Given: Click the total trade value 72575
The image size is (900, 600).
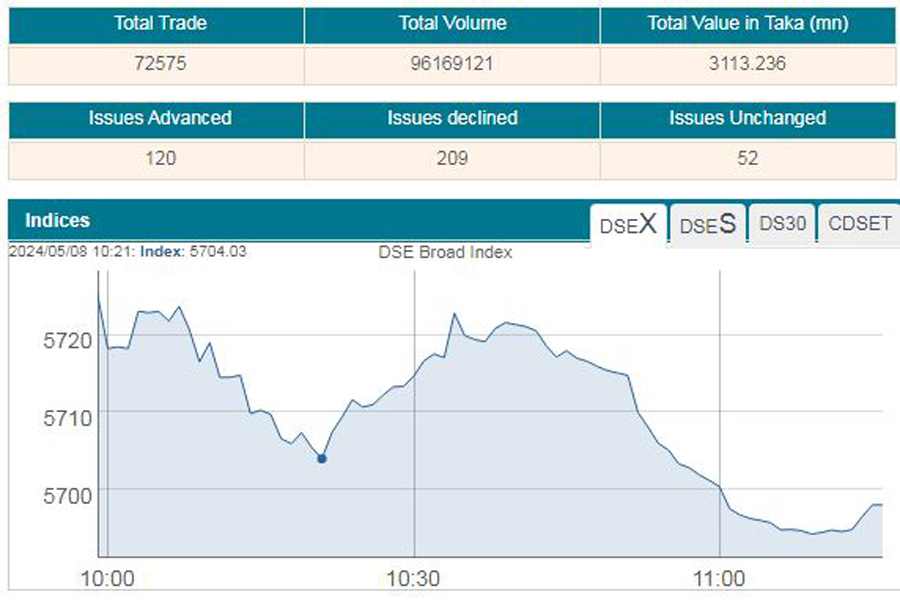Looking at the screenshot, I should pos(156,64).
